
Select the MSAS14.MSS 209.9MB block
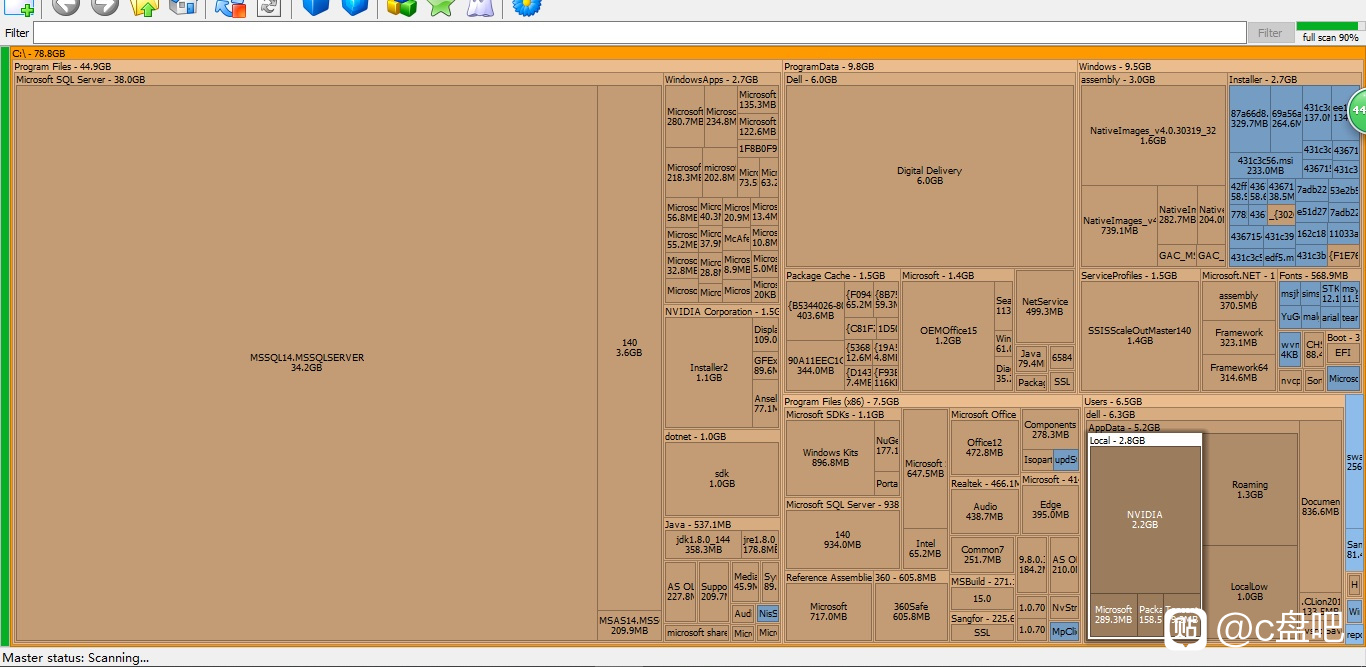[629, 626]
